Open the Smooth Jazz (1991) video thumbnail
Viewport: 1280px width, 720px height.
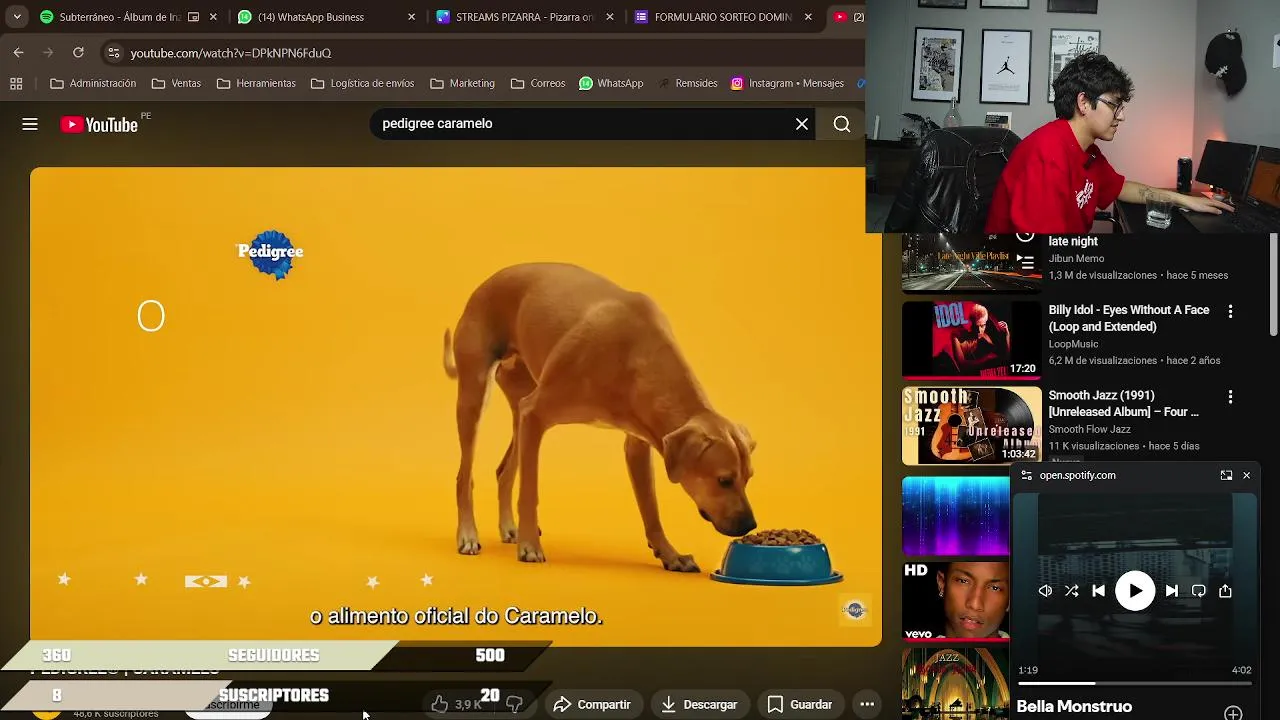pos(971,426)
